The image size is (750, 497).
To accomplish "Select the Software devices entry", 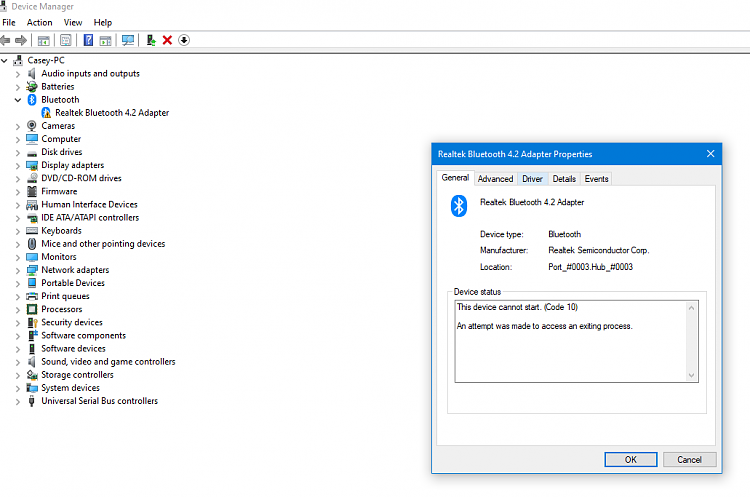I will [x=73, y=349].
